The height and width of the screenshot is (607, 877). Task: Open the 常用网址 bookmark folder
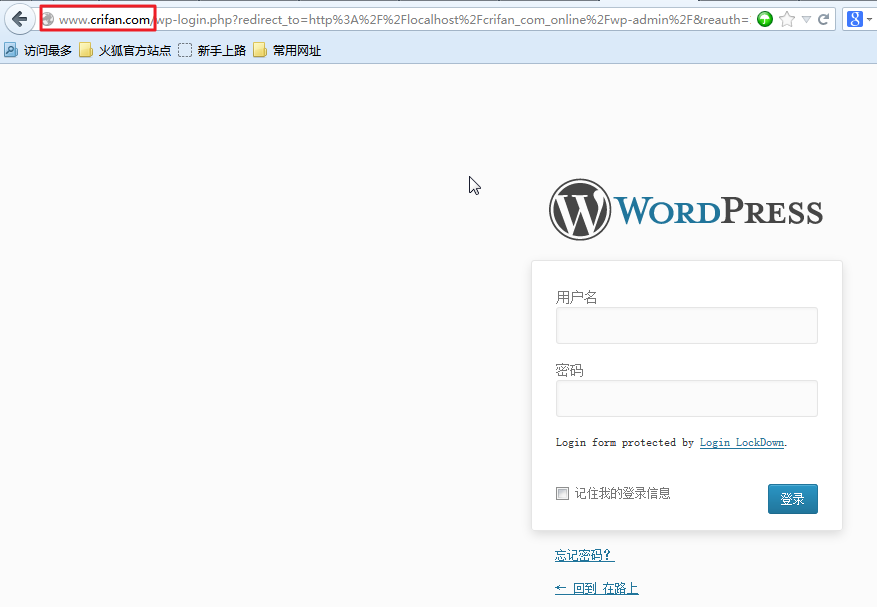tap(287, 50)
